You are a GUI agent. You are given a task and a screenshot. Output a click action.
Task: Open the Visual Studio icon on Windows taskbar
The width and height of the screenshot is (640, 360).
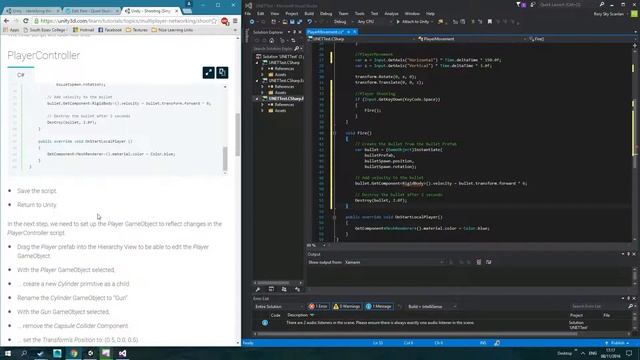pos(122,353)
